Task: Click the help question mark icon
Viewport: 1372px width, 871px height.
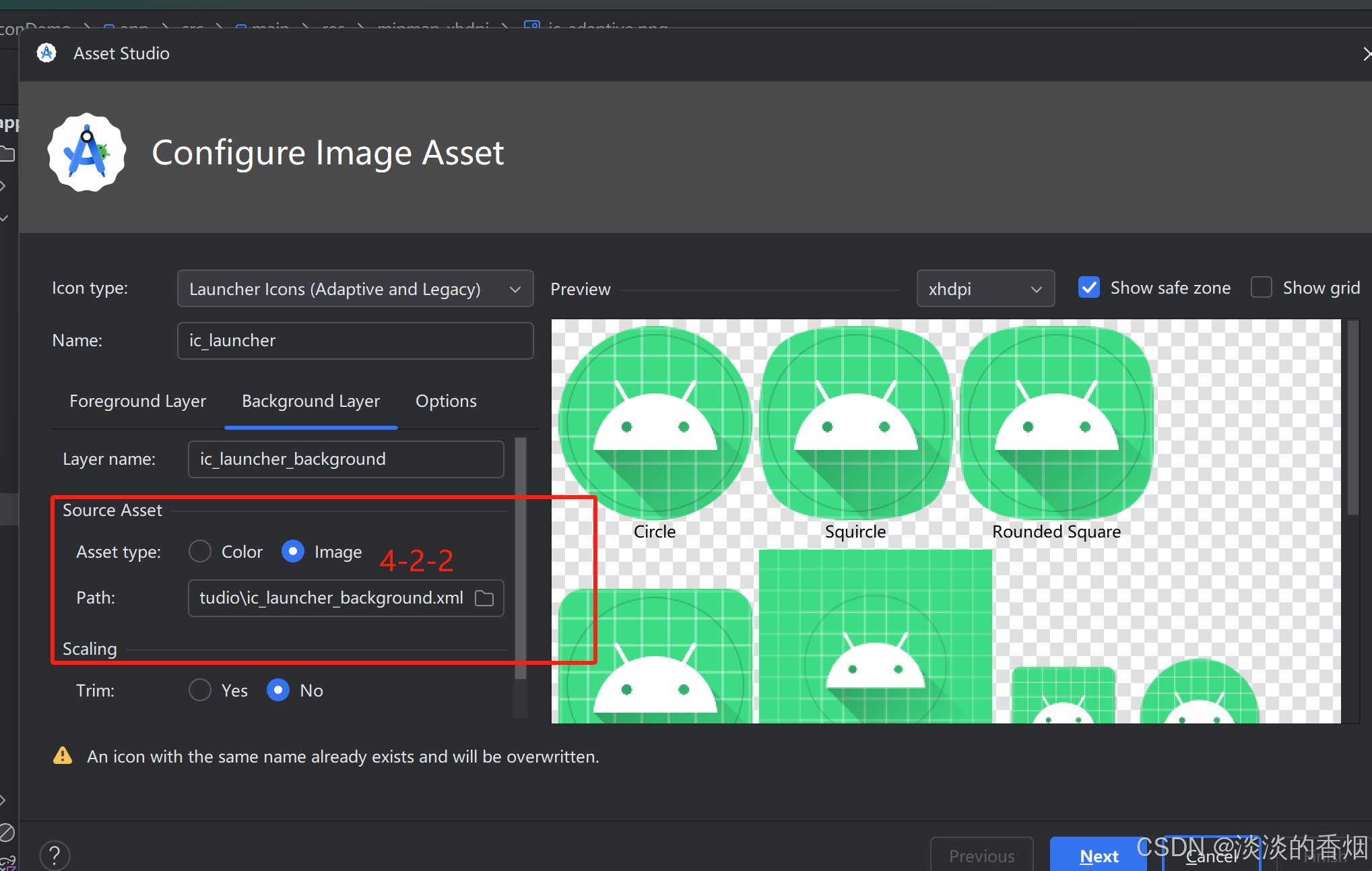Action: tap(55, 856)
